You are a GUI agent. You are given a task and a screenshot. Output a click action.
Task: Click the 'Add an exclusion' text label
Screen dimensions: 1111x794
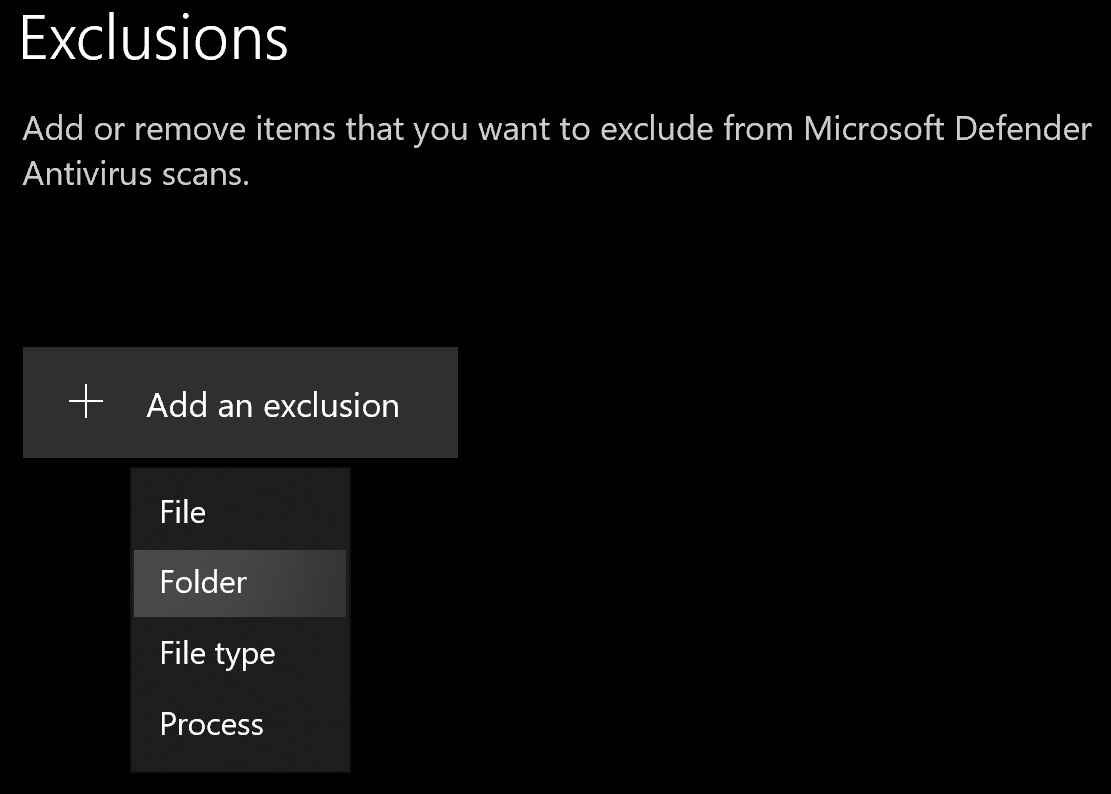[x=273, y=405]
